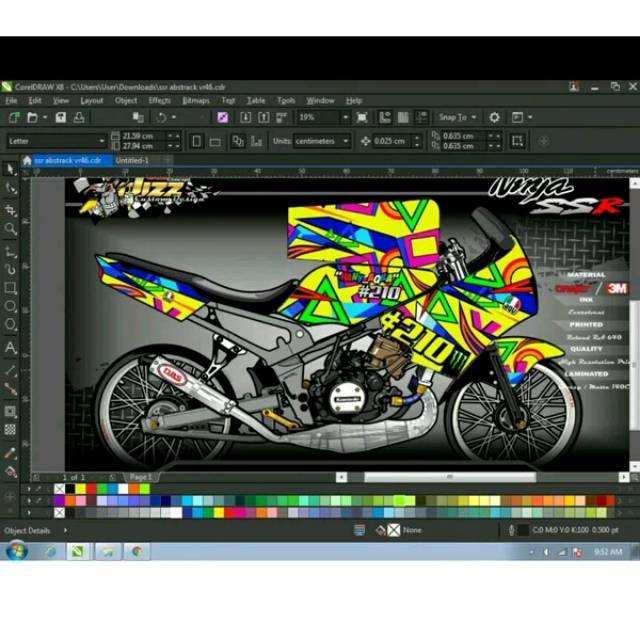Open the 19% zoom level dropdown
This screenshot has width=640, height=640.
[x=345, y=118]
